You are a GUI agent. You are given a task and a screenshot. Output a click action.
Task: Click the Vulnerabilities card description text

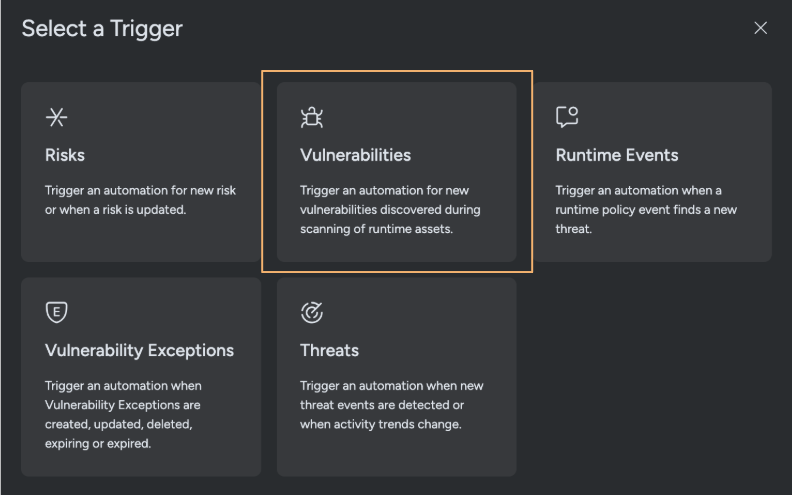pos(390,209)
